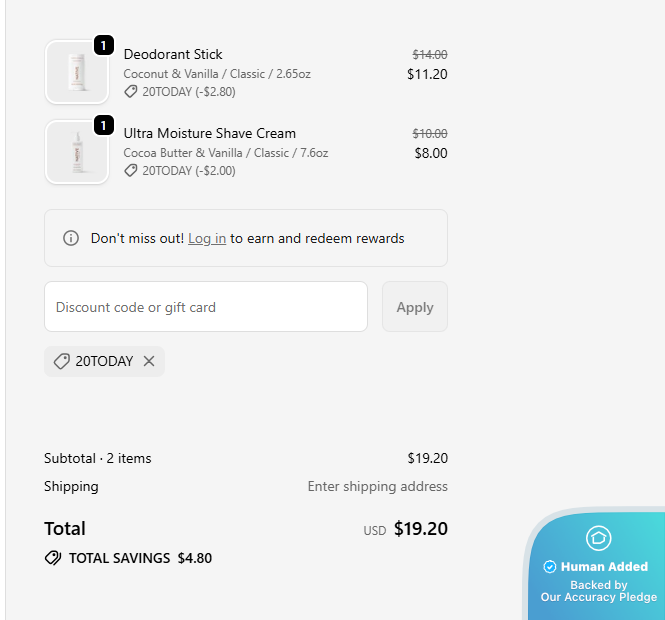Screen dimensions: 665x620
Task: Click the Ultra Moisture Shave Cream thumbnail
Action: (76, 152)
